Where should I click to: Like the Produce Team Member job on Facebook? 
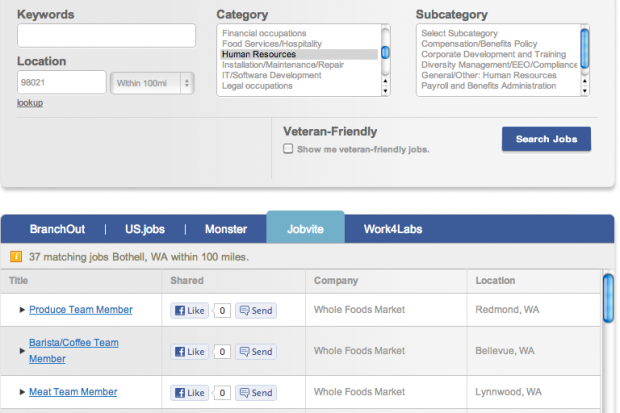tap(190, 311)
